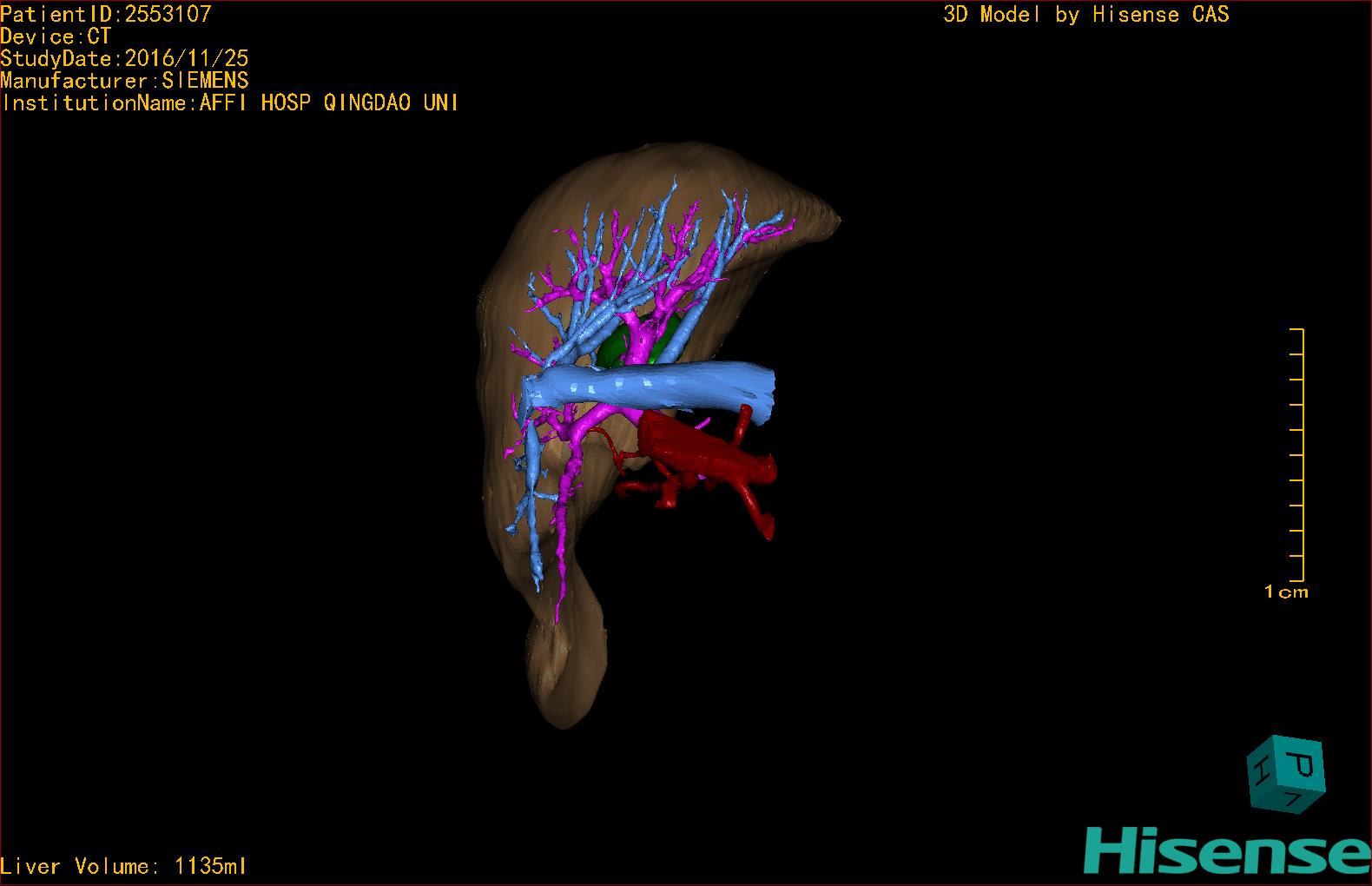Click the yellow scale ruler
Image resolution: width=1372 pixels, height=886 pixels.
[x=1297, y=455]
